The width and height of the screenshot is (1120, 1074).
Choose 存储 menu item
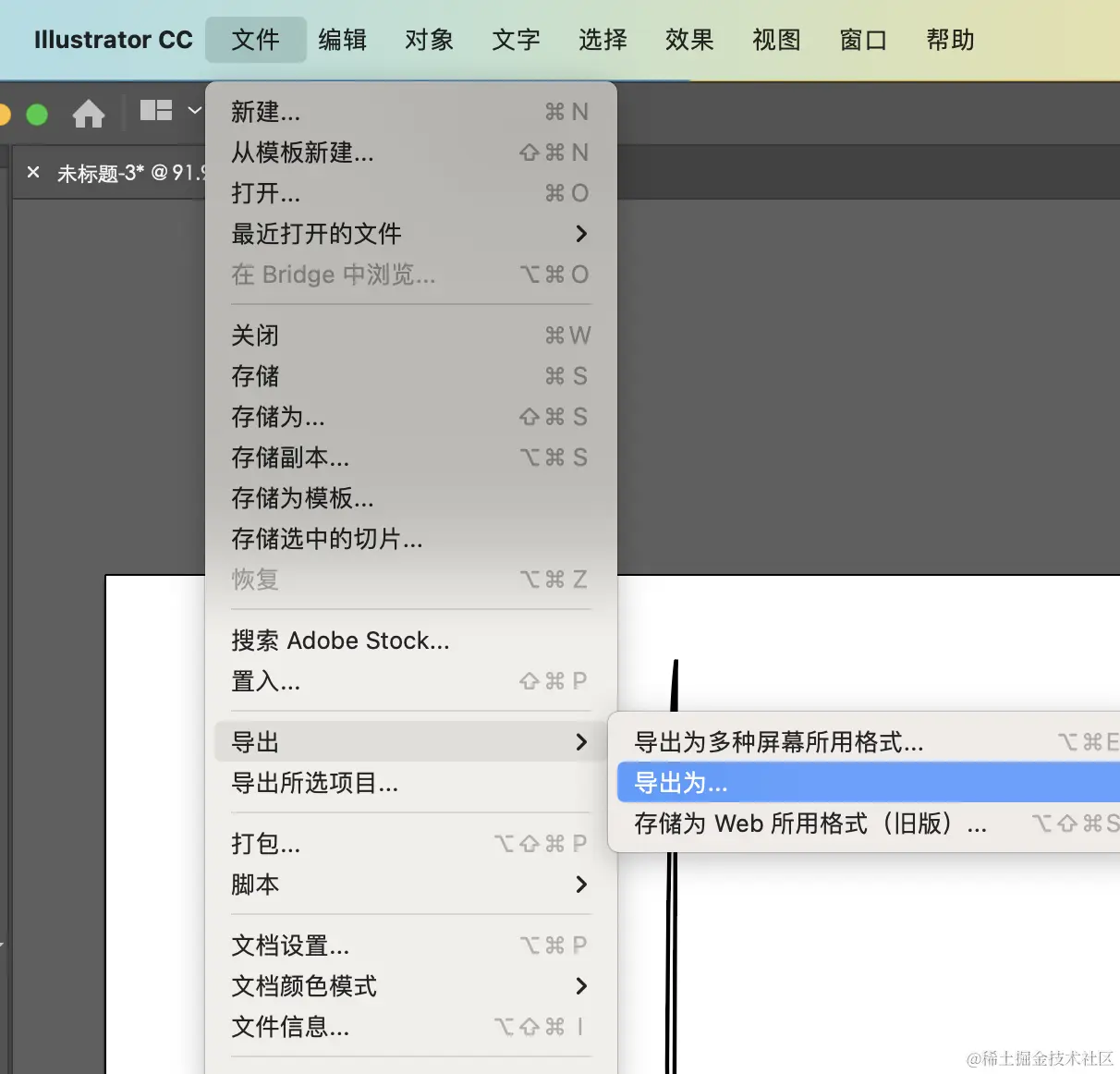[410, 376]
